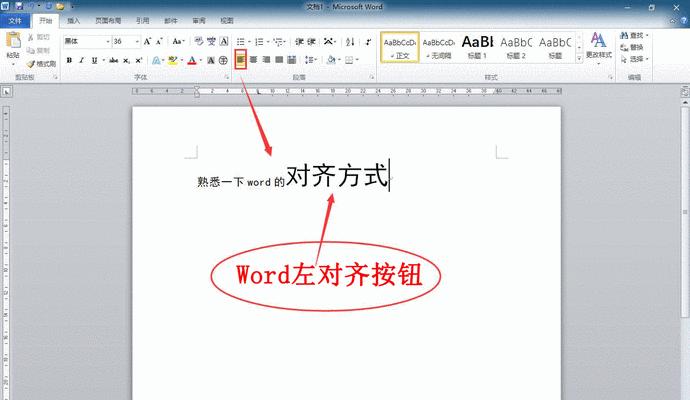690x400 pixels.
Task: Click the Shrink Font icon
Action: 159,41
